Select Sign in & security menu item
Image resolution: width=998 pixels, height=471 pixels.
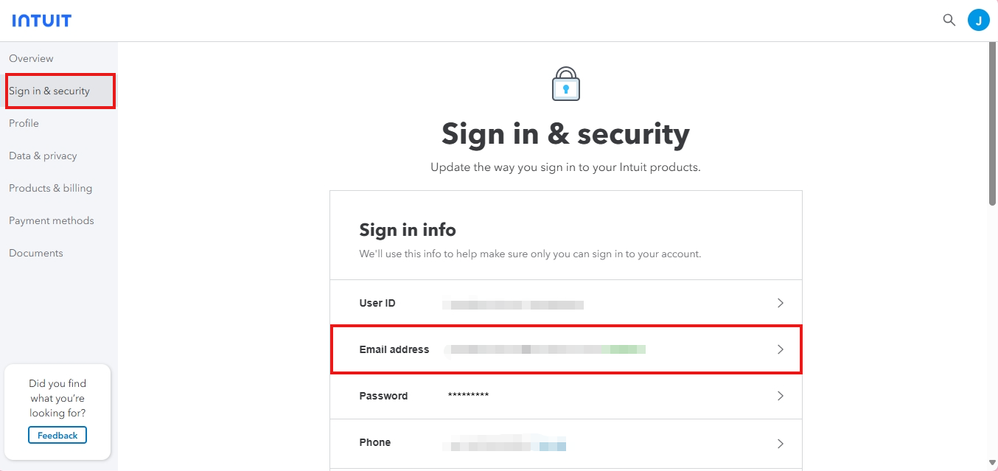tap(50, 91)
